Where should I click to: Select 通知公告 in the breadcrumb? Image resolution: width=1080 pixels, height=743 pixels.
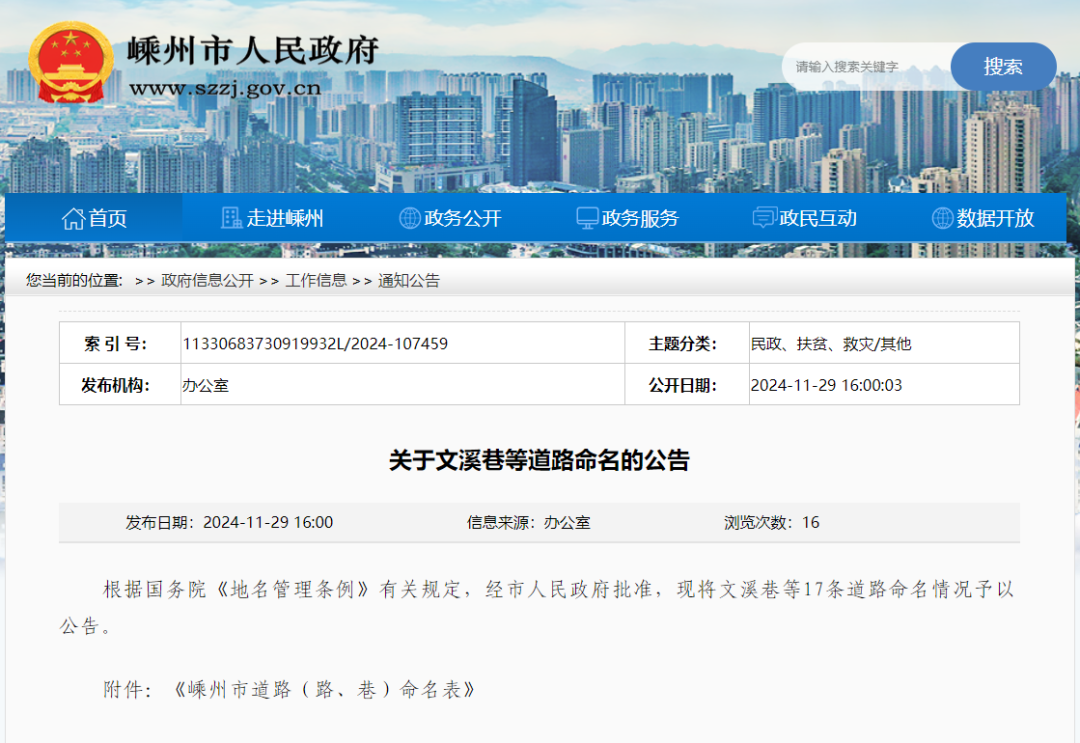tap(409, 281)
